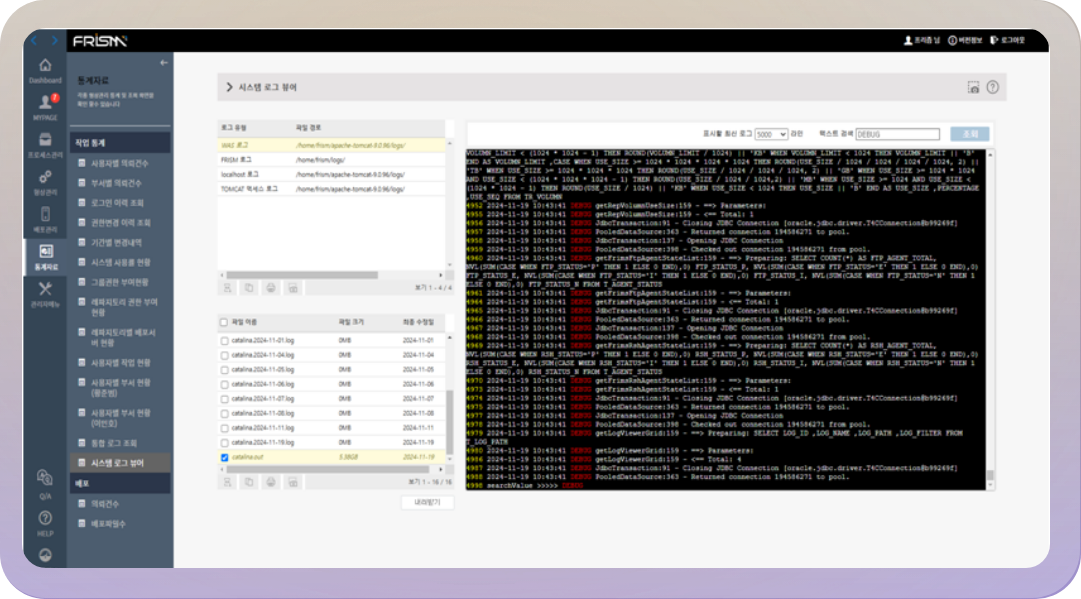Click the DEBUG text search input field

(898, 134)
